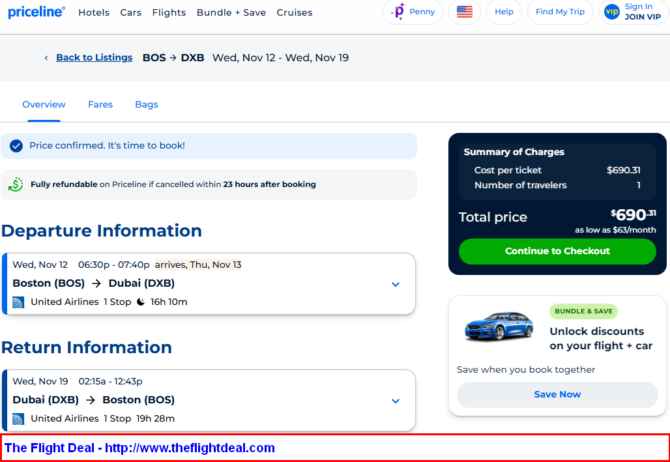The image size is (670, 462).
Task: Open the Hotels menu
Action: click(x=94, y=13)
